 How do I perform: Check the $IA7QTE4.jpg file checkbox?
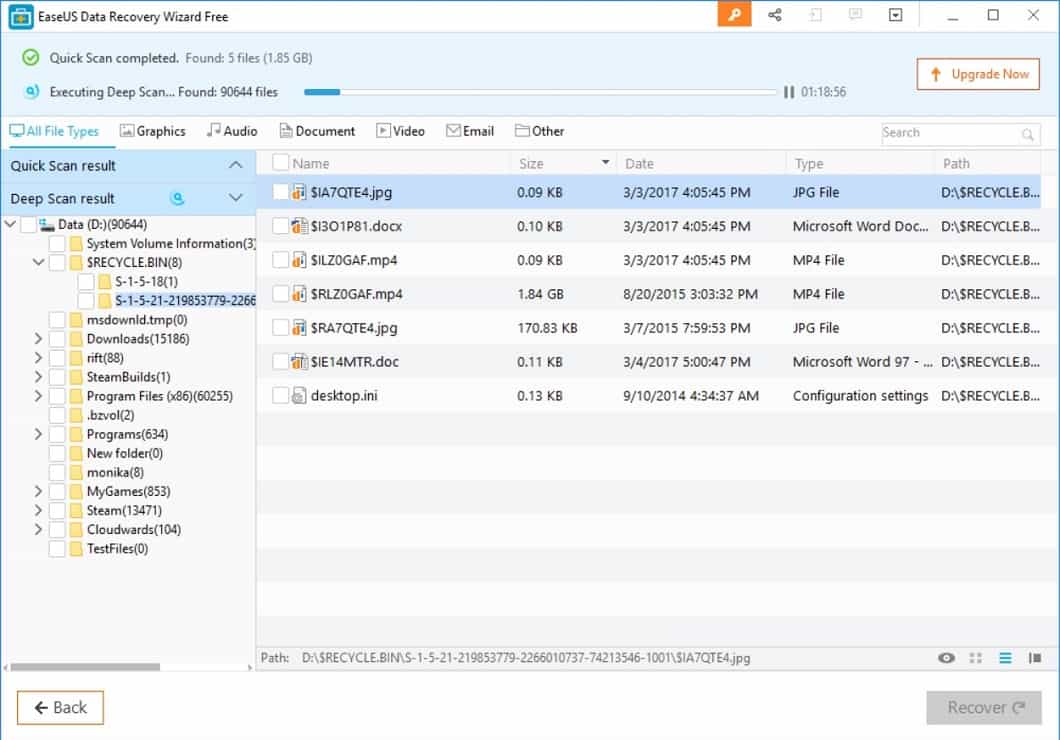pos(281,192)
